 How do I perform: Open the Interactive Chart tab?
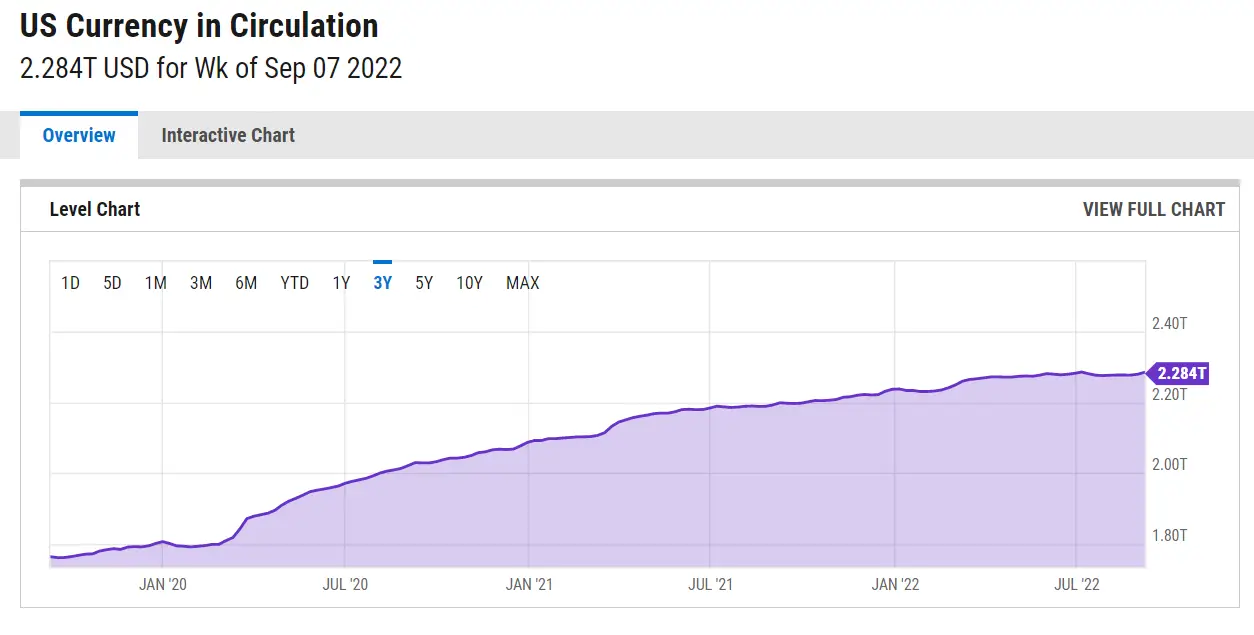click(x=228, y=135)
